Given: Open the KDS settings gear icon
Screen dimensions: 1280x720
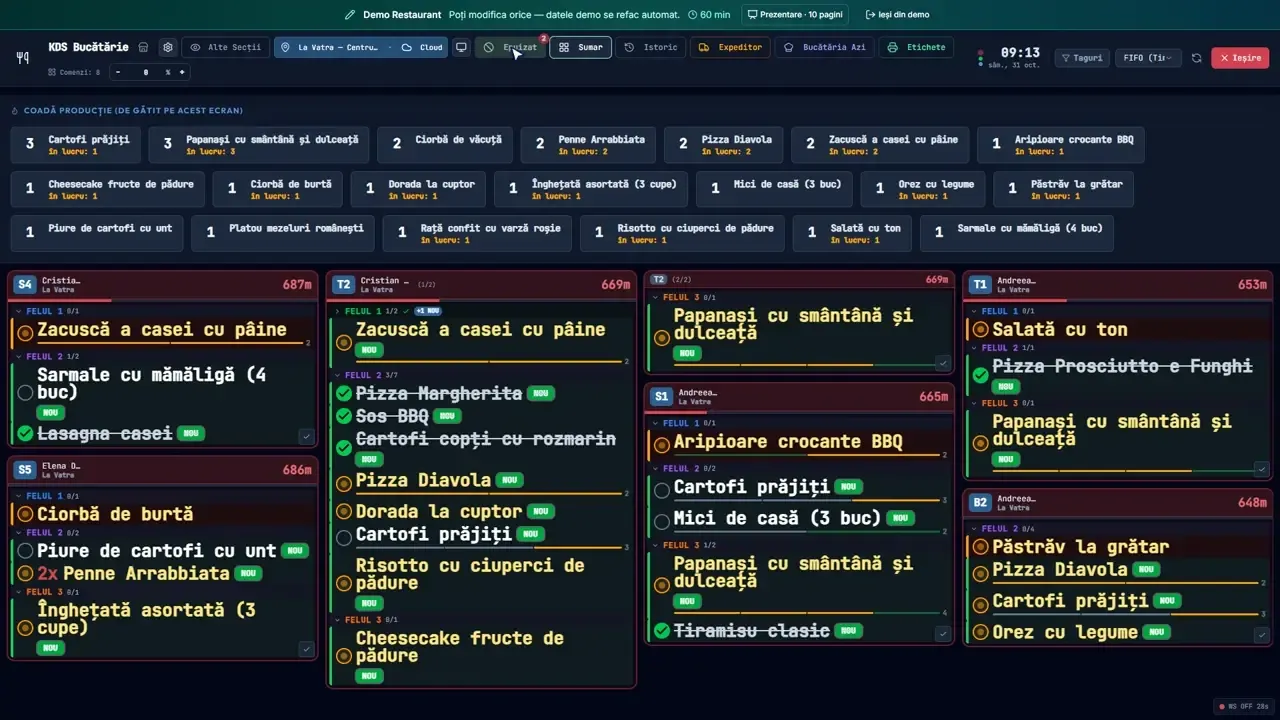Looking at the screenshot, I should 168,47.
